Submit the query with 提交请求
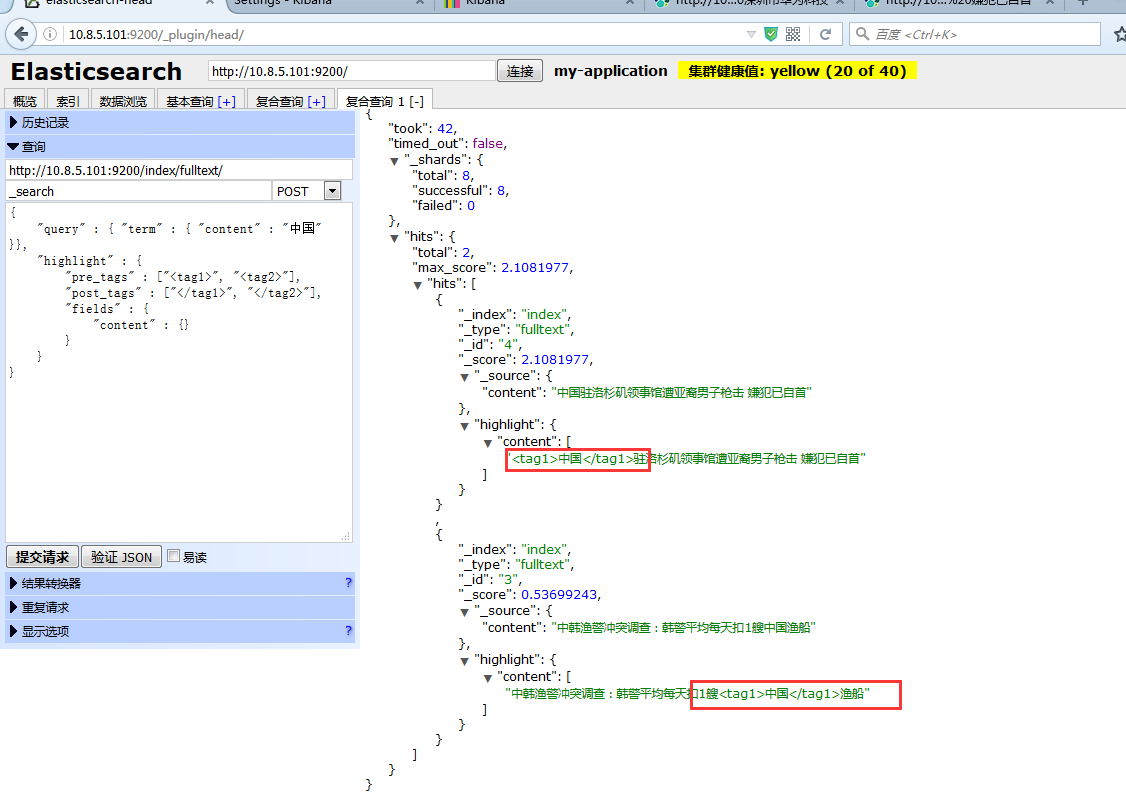1126x807 pixels. pos(42,557)
